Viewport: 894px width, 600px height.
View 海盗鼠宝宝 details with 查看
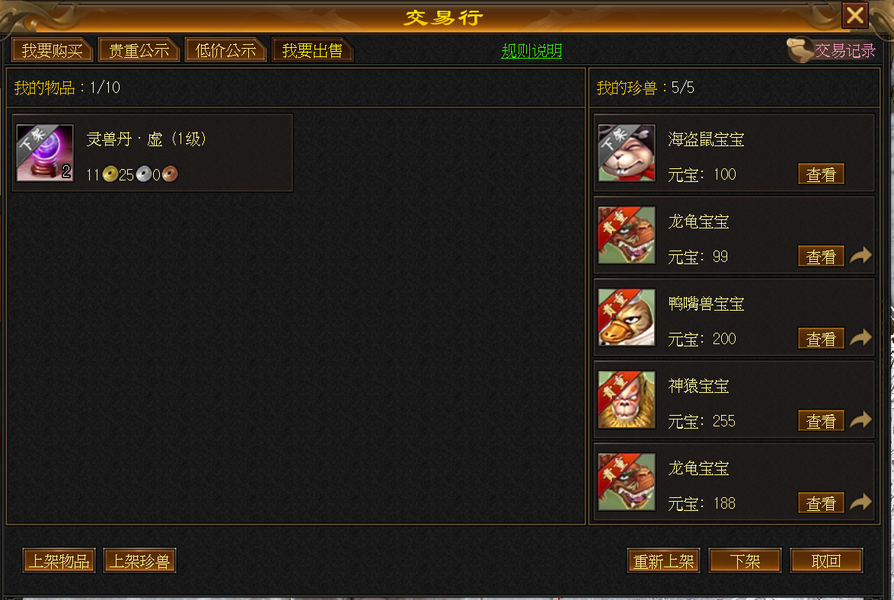(821, 175)
